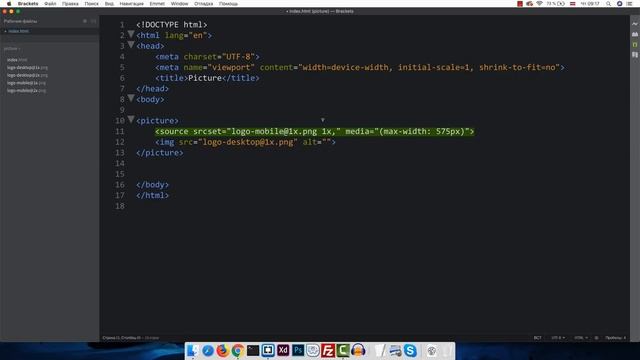Screen dimensions: 640x360
Task: Launch Firefox from the dock
Action: pyautogui.click(x=222, y=351)
